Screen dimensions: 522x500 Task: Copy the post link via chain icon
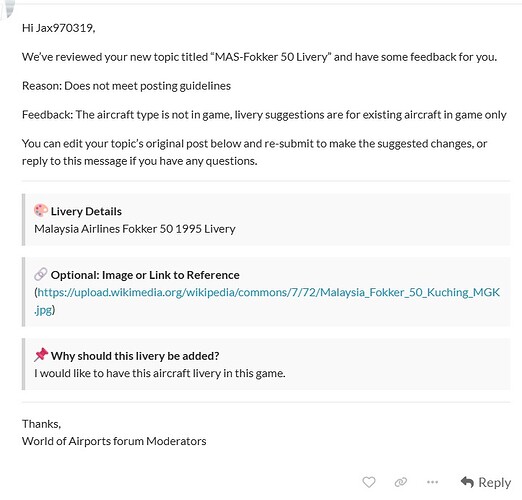tap(401, 482)
